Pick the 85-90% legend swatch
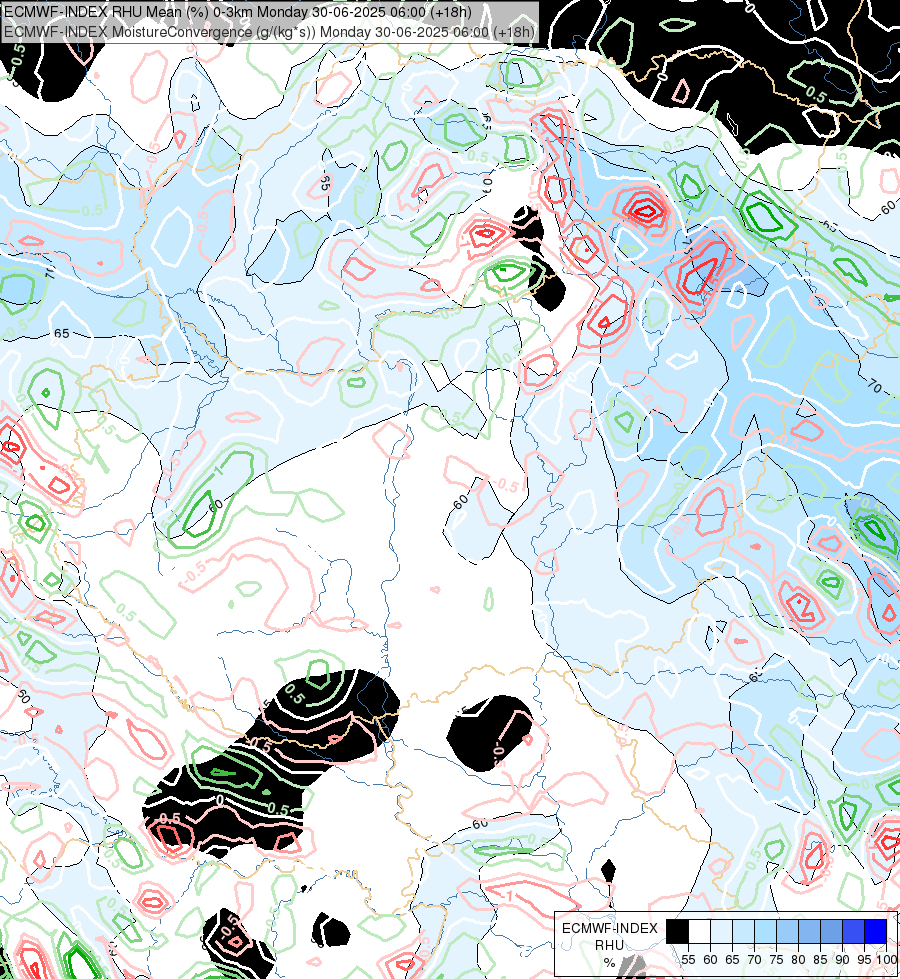Screen dimensions: 900x979 831,931
